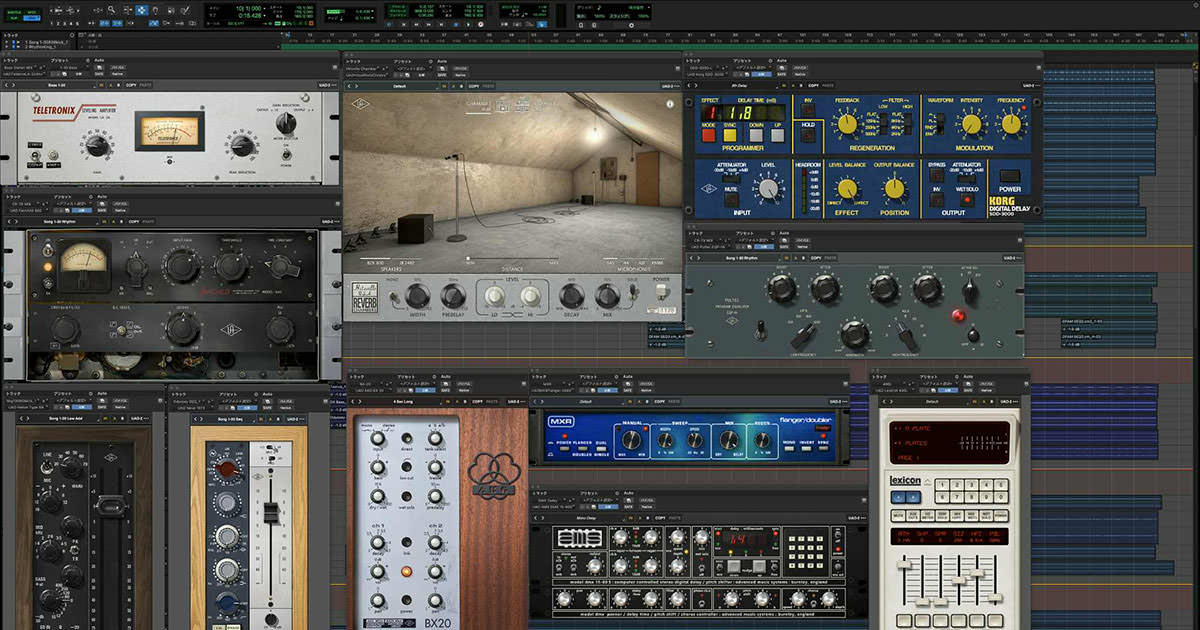The width and height of the screenshot is (1200, 630).
Task: Click the FREQUENCY modulation knob on Korg delay
Action: click(x=1010, y=123)
